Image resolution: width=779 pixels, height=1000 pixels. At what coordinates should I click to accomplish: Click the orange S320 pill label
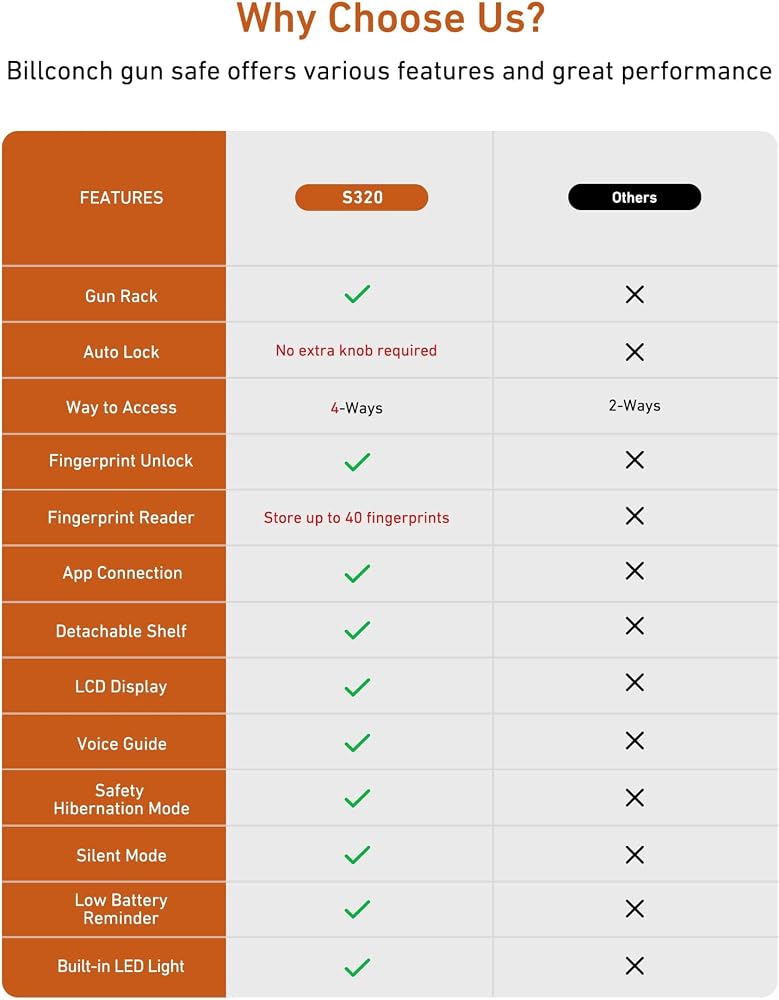[x=362, y=197]
